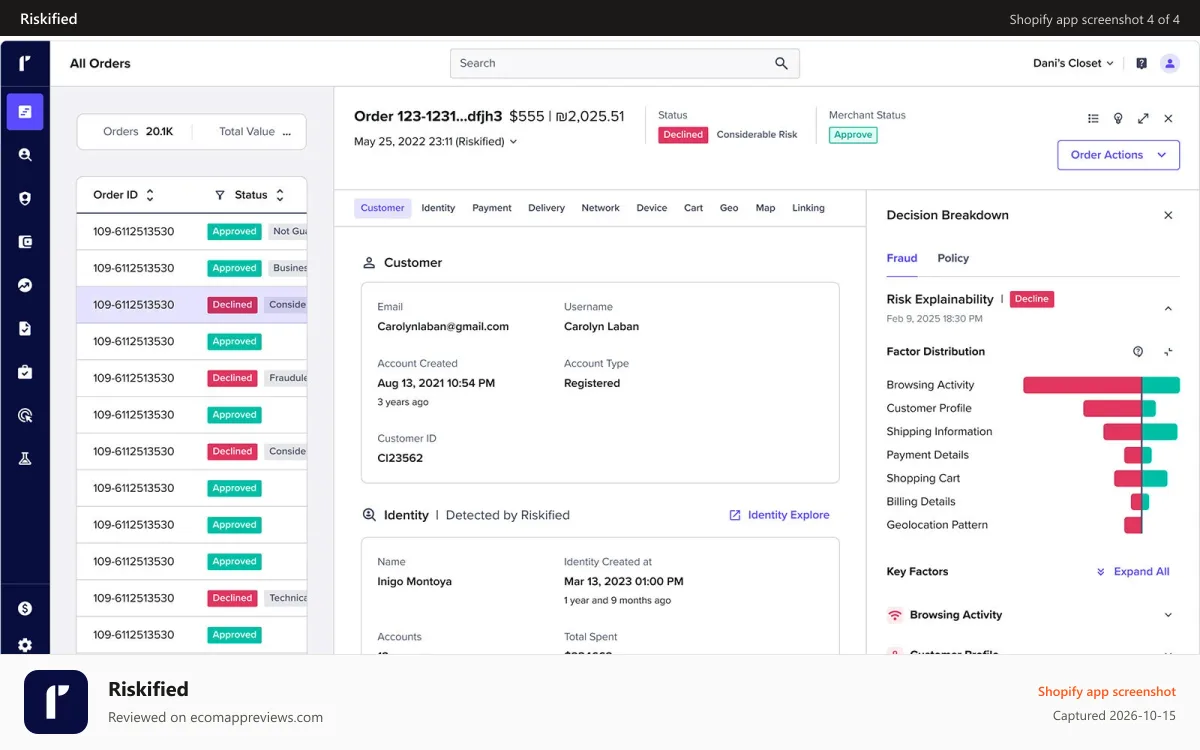
Task: Select the Payment tab
Action: [x=492, y=208]
